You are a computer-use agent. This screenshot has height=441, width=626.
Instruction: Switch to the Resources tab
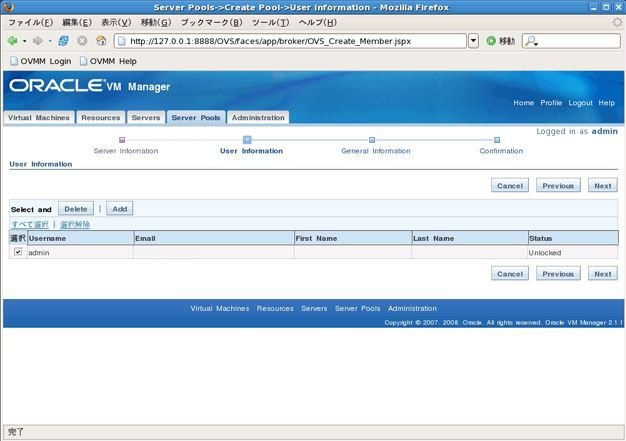[x=101, y=118]
